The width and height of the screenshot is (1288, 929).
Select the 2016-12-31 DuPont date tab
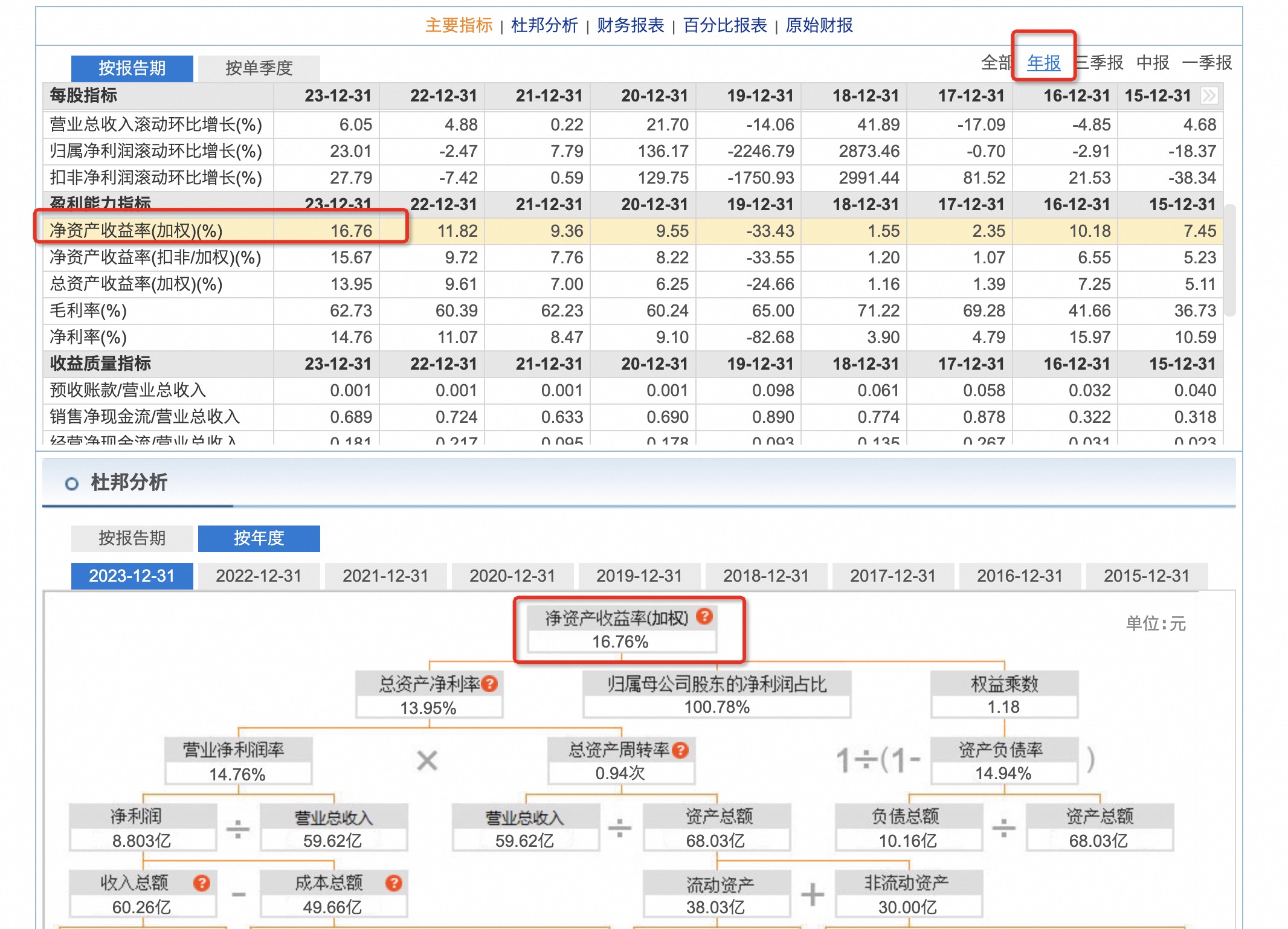(x=1020, y=576)
